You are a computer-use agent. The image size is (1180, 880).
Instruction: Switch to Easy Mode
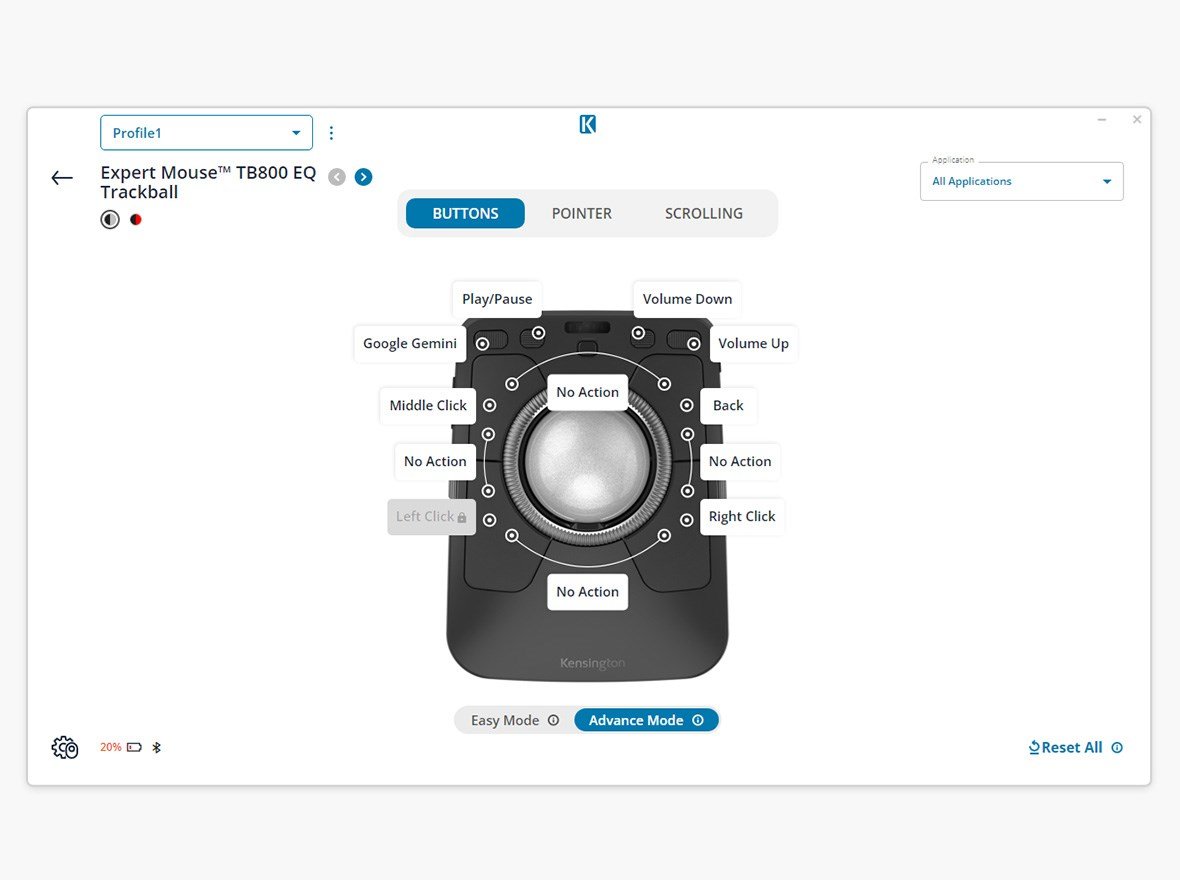tap(505, 720)
